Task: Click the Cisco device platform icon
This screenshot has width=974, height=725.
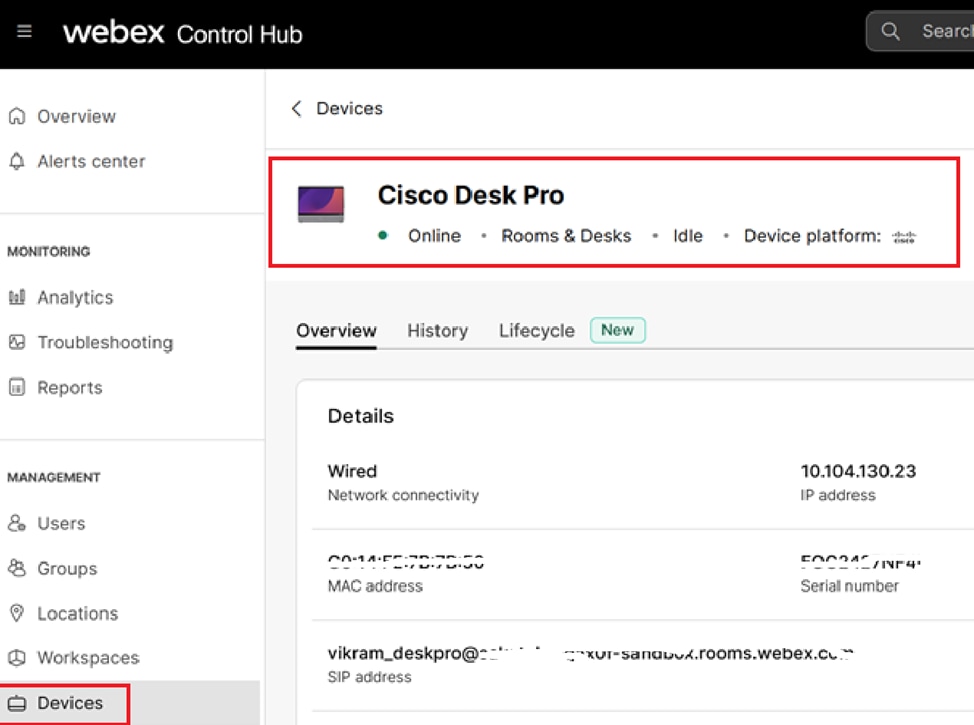Action: coord(904,237)
